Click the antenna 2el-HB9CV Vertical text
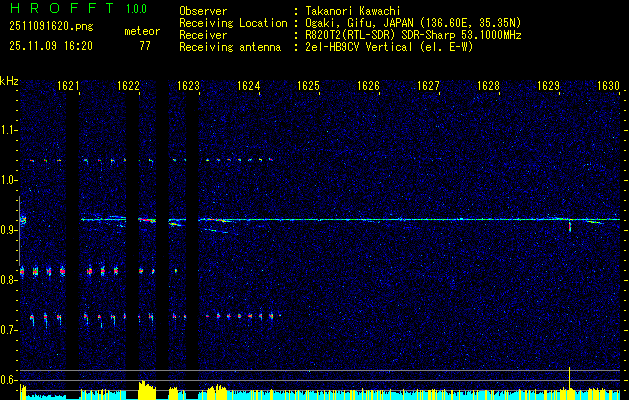 click(389, 47)
